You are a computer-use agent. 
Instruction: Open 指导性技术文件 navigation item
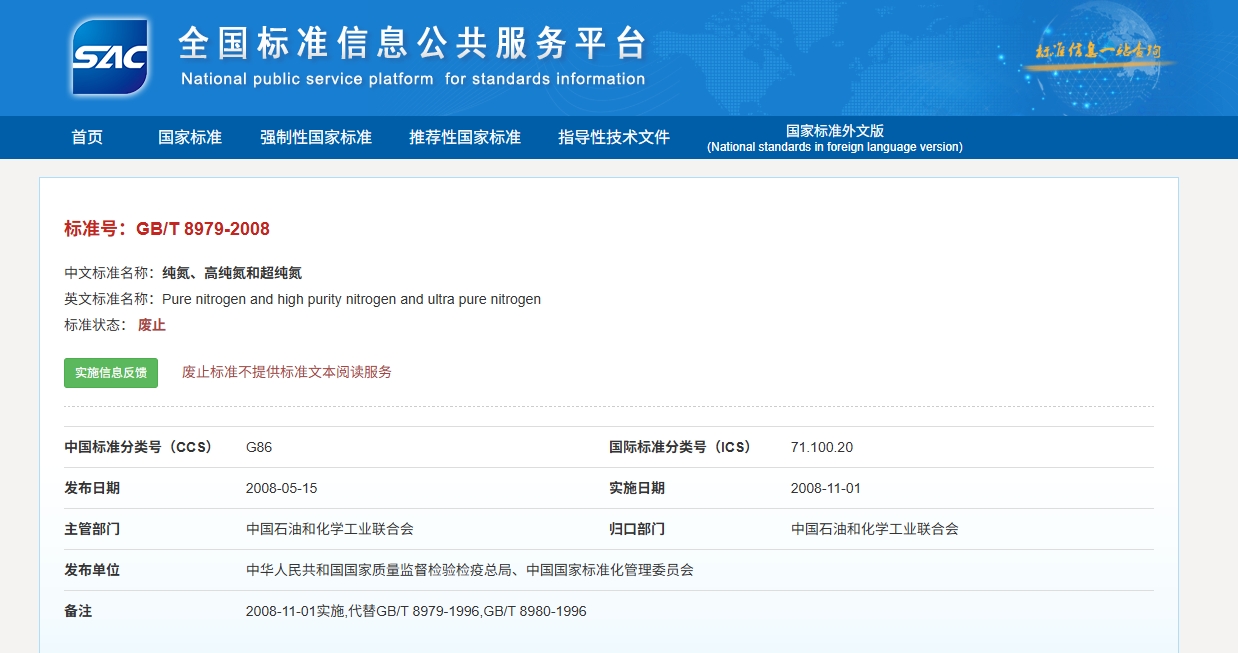tap(614, 137)
